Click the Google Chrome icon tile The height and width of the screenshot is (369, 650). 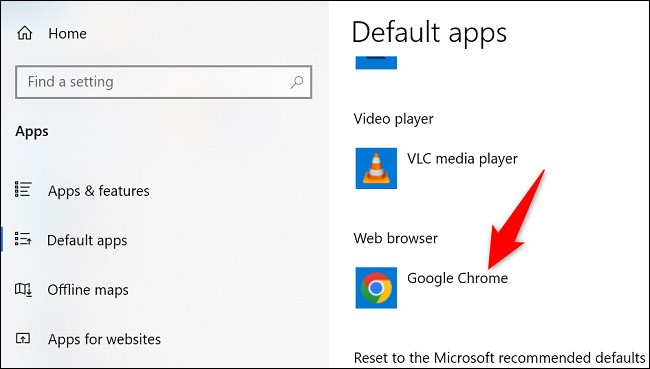[376, 288]
